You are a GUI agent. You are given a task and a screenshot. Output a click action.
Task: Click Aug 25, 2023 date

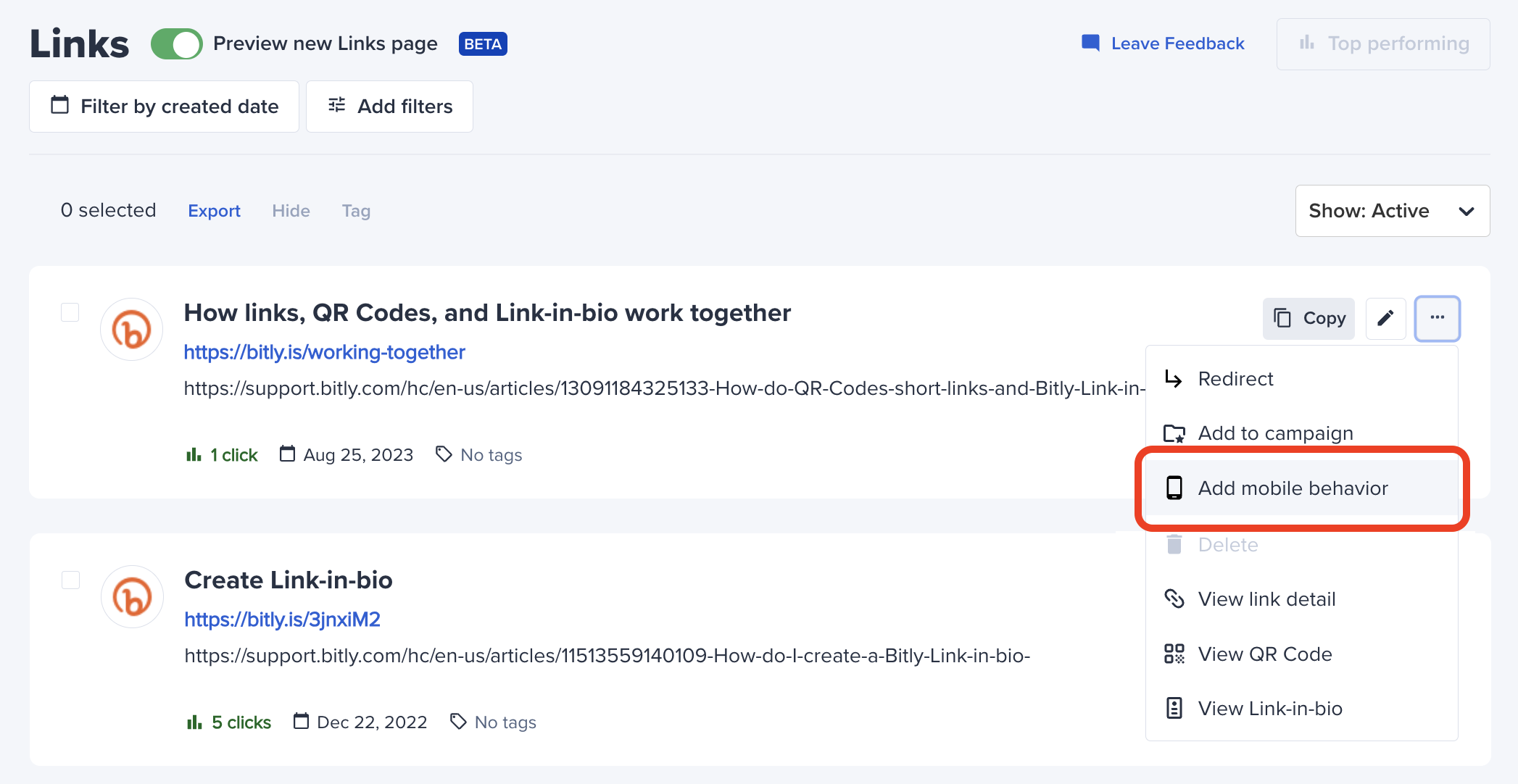tap(347, 455)
